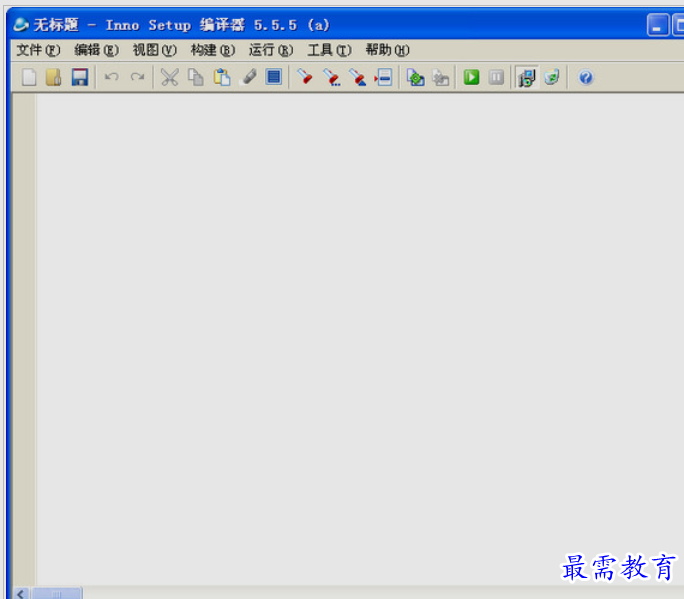Find text with red flashlight icon
The height and width of the screenshot is (599, 684).
pos(305,78)
